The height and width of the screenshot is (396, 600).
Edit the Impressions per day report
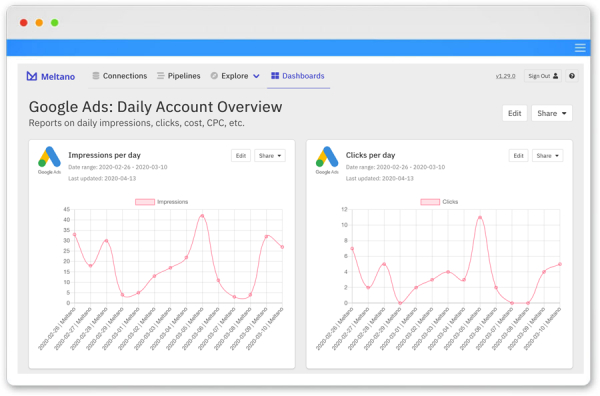(x=241, y=156)
